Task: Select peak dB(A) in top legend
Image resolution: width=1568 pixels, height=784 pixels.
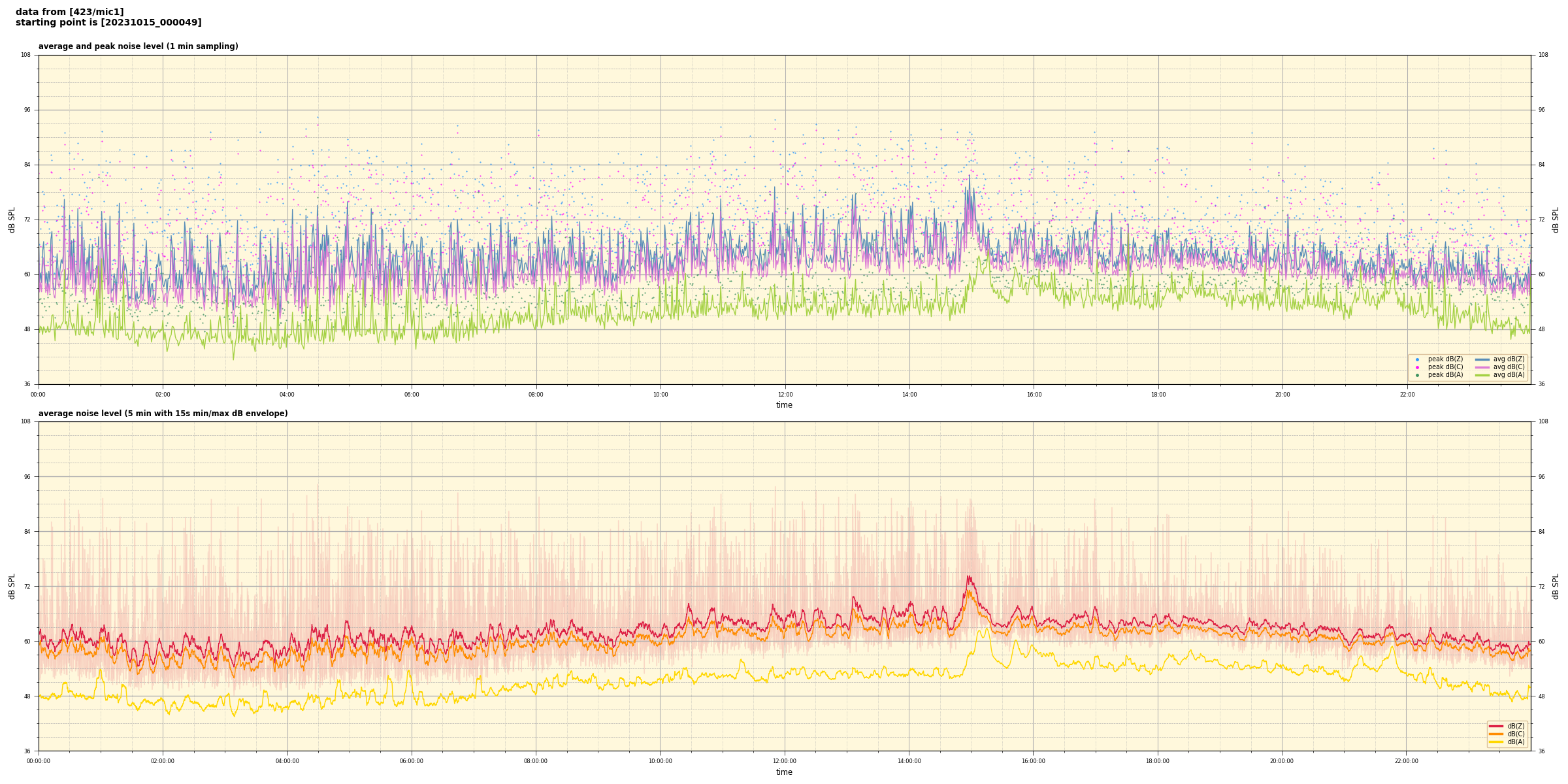Action: pos(1445,375)
